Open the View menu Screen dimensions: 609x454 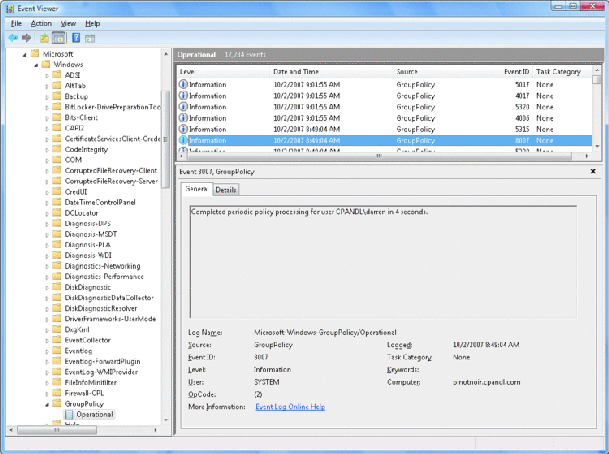(x=68, y=24)
